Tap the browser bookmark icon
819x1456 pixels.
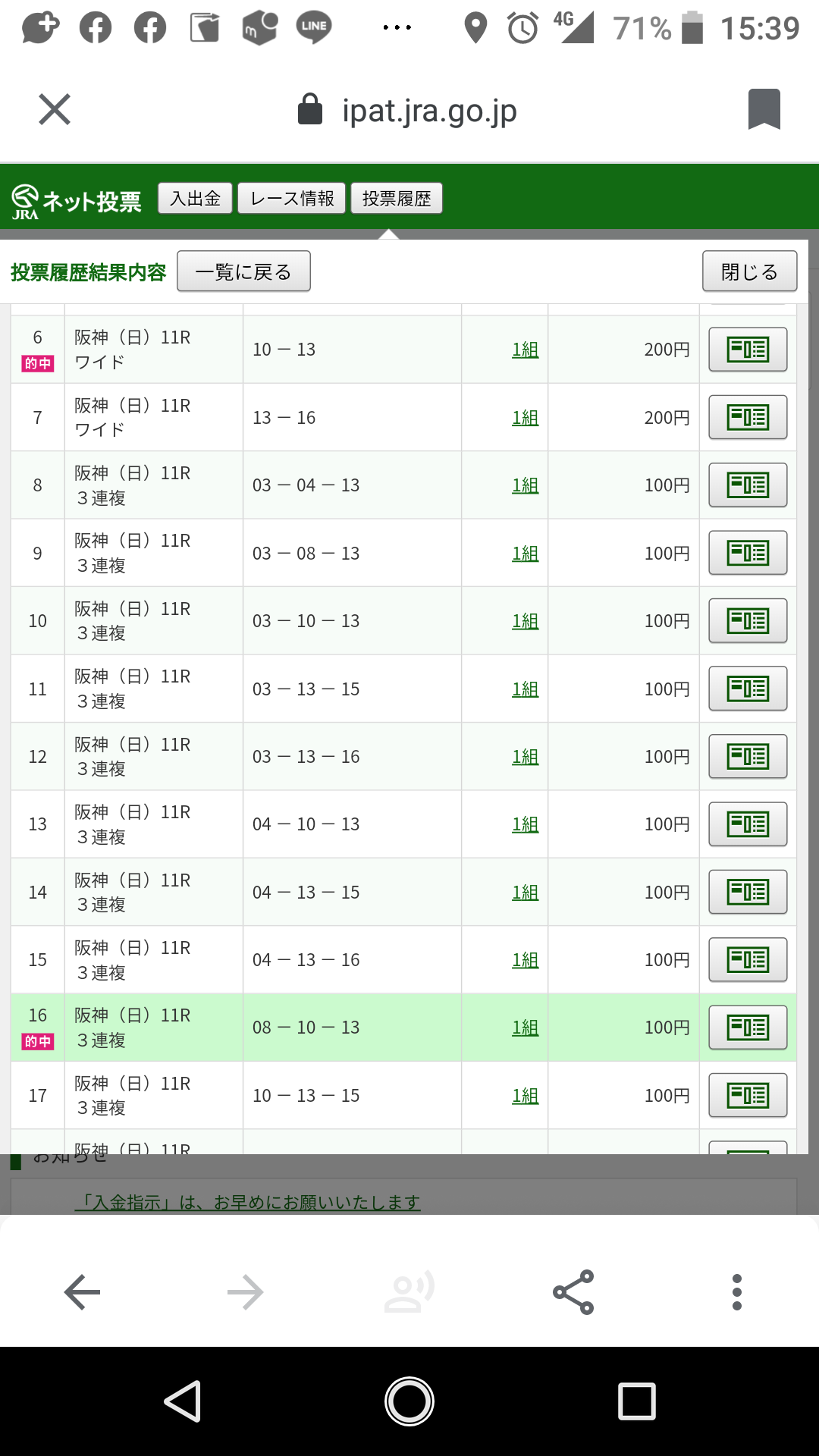pos(764,110)
